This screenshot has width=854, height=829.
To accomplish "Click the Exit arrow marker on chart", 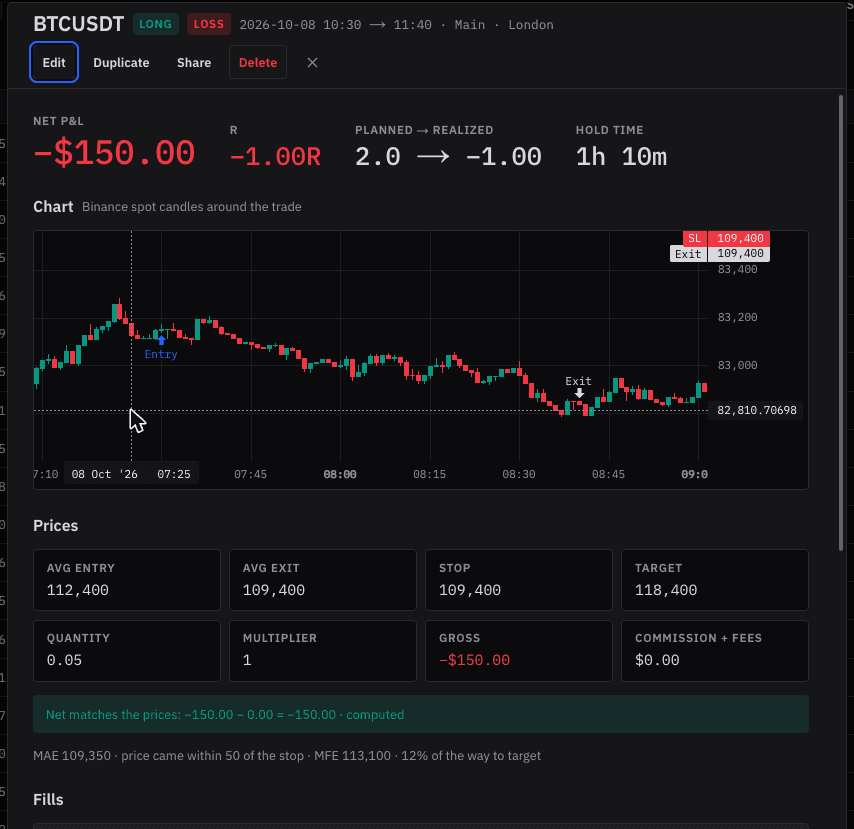I will coord(579,393).
